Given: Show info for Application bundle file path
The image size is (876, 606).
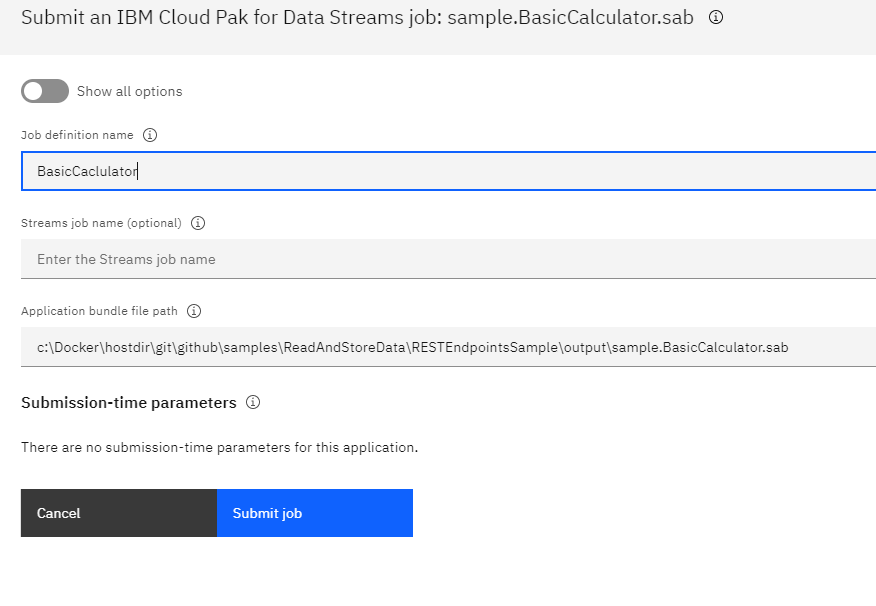Looking at the screenshot, I should [x=194, y=311].
